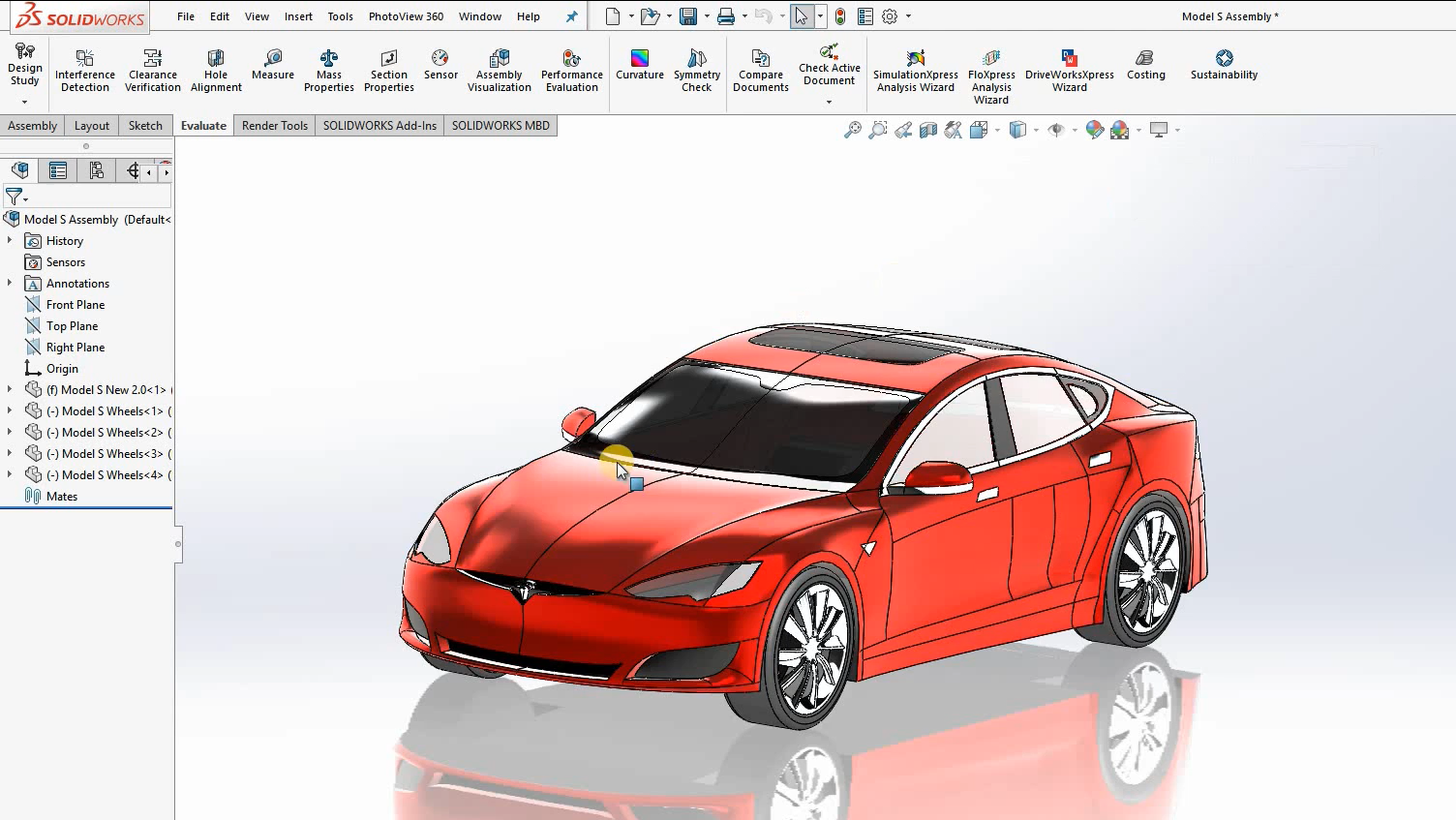The height and width of the screenshot is (820, 1456).
Task: Open the Costing tool
Action: click(1145, 68)
